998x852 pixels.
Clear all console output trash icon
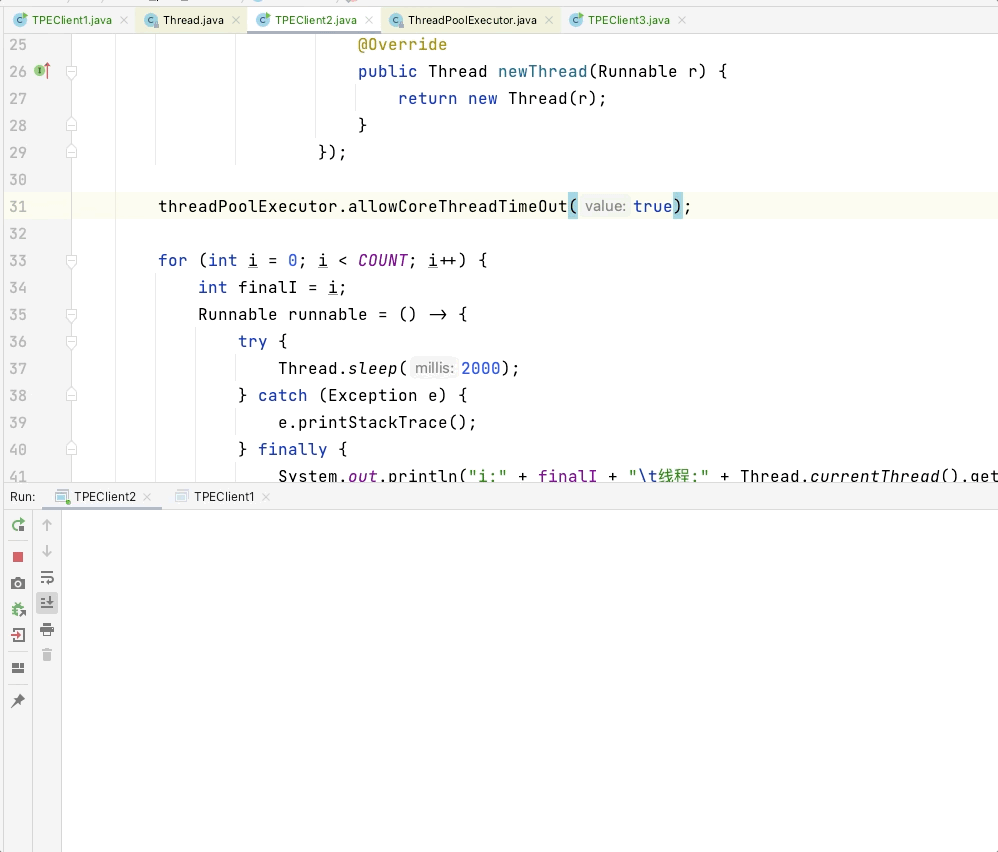[x=47, y=655]
